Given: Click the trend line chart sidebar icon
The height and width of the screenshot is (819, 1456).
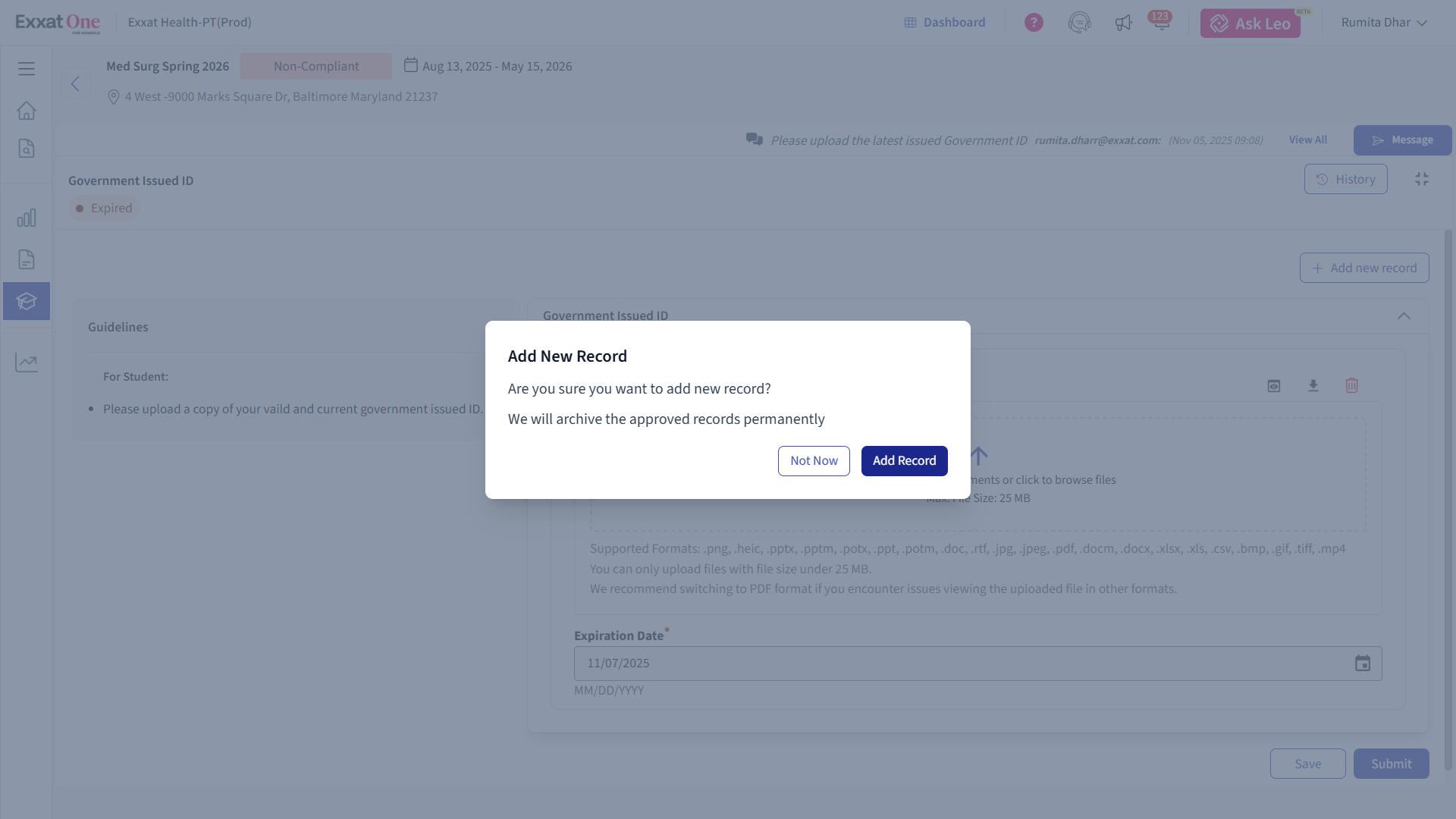Looking at the screenshot, I should click(27, 362).
